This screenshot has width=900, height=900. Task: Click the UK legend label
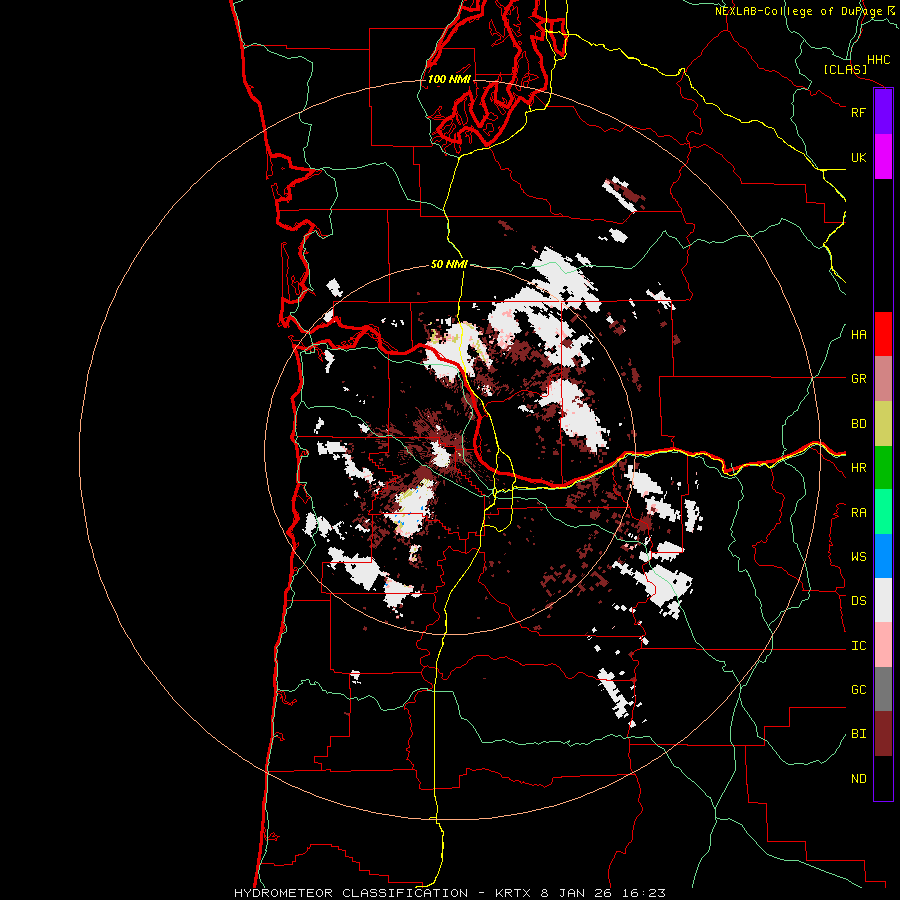coord(858,157)
